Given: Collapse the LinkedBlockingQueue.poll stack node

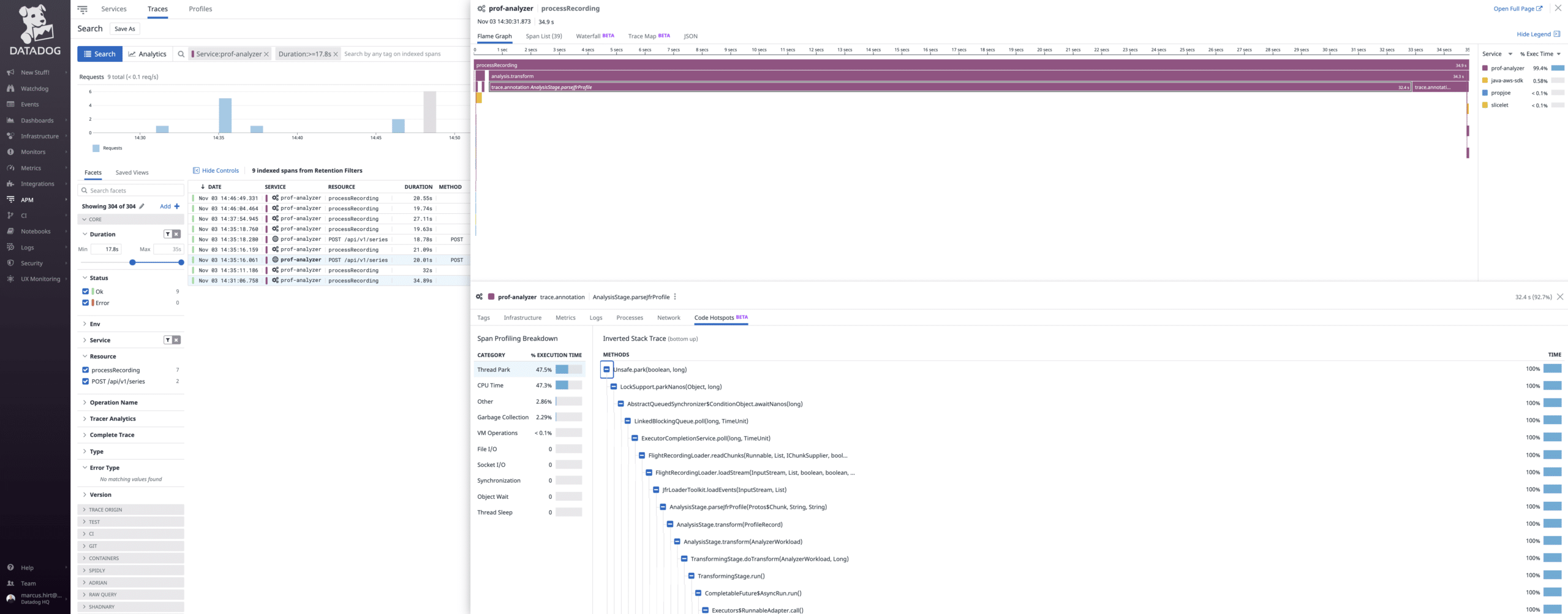Looking at the screenshot, I should (628, 421).
